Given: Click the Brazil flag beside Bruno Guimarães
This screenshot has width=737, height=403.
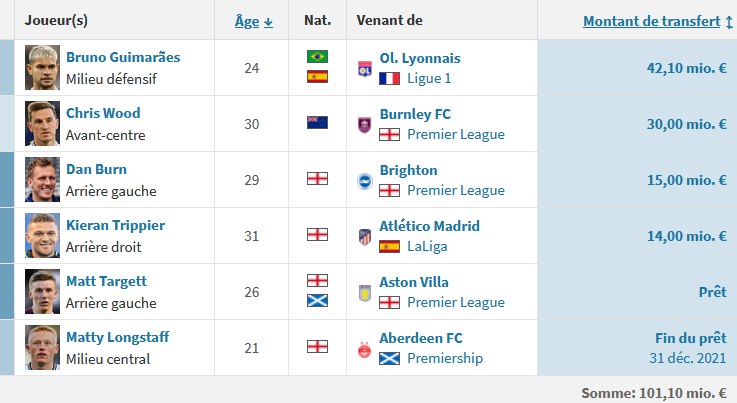Looking at the screenshot, I should pos(317,56).
